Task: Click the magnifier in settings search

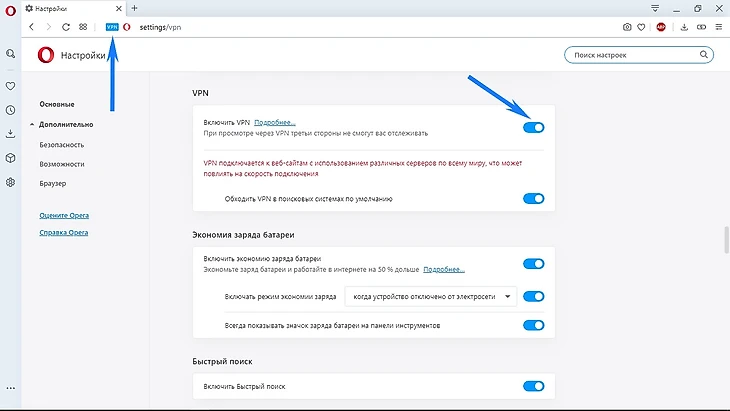Action: click(x=703, y=54)
